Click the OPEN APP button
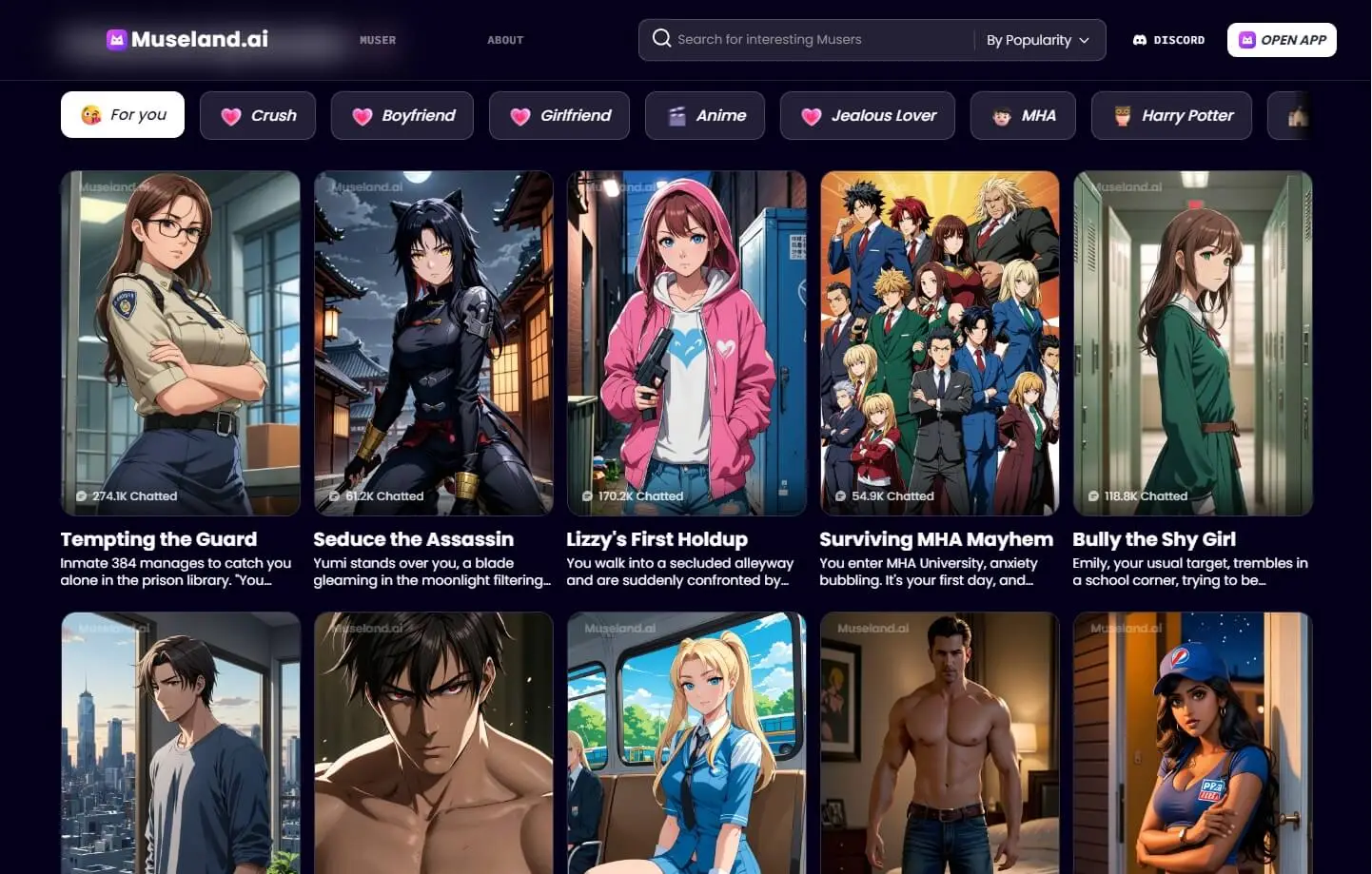 coord(1282,40)
